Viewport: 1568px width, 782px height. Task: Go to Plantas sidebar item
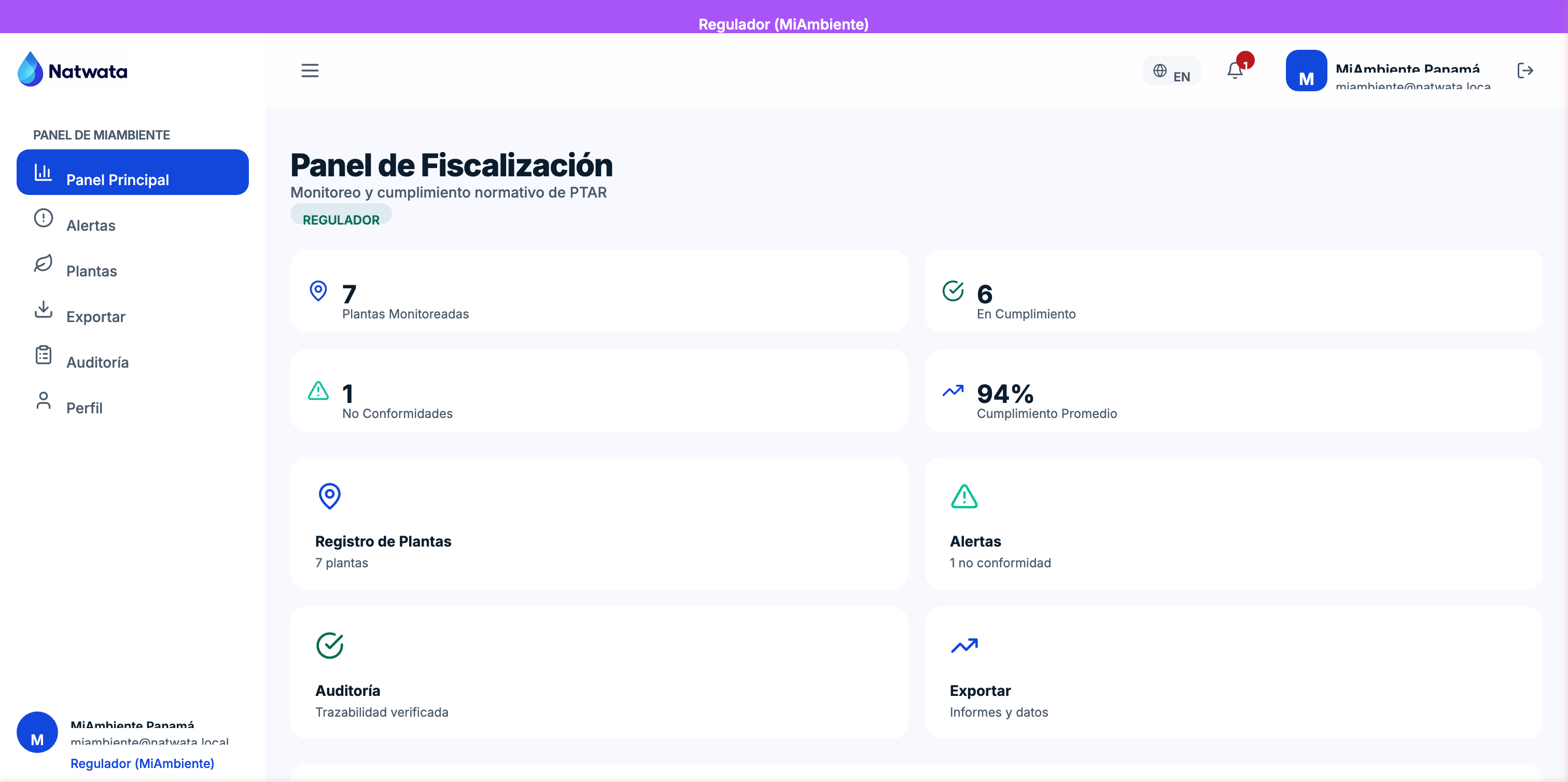[x=91, y=271]
